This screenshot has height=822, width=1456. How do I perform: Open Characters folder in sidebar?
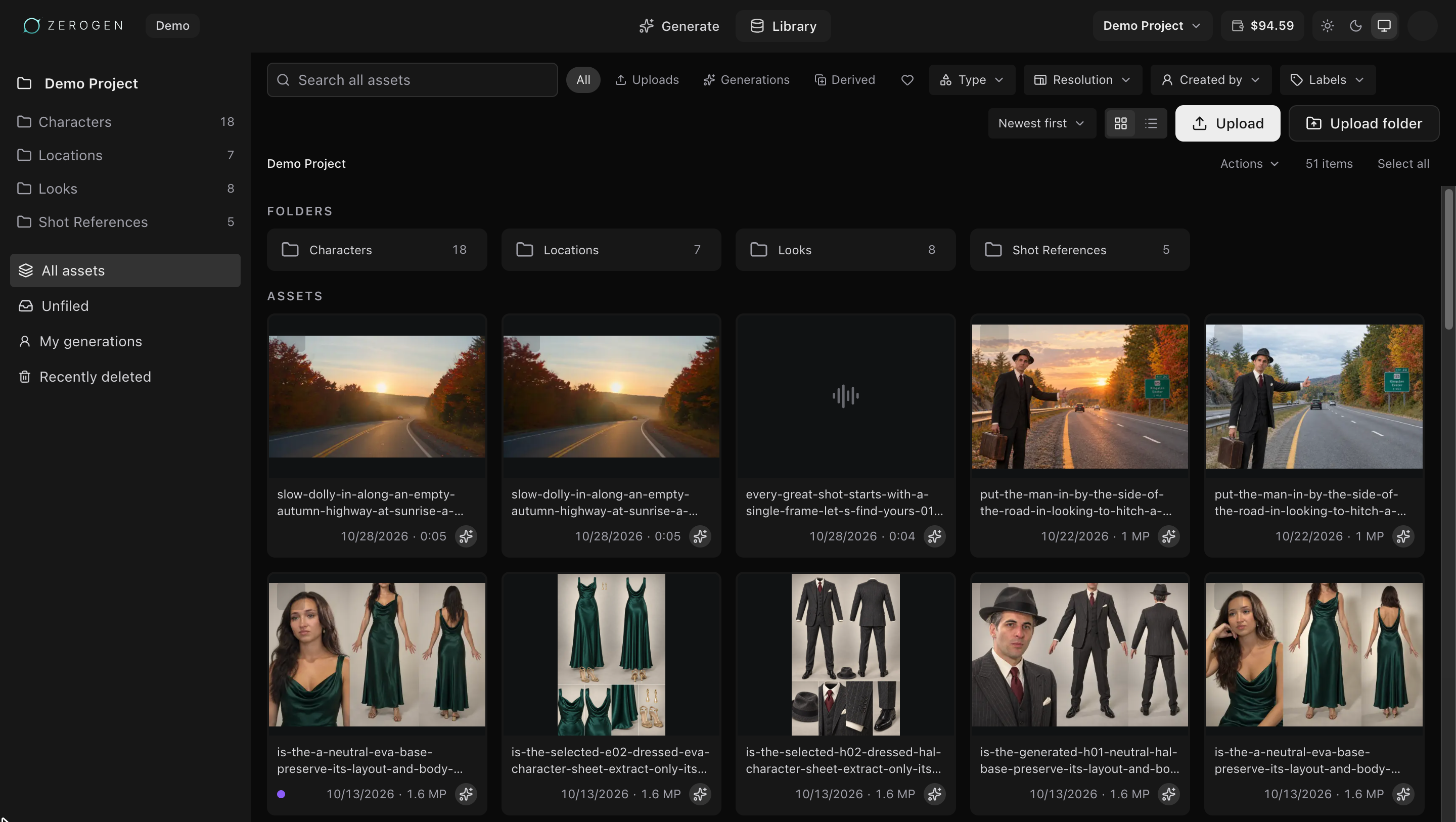pos(125,122)
